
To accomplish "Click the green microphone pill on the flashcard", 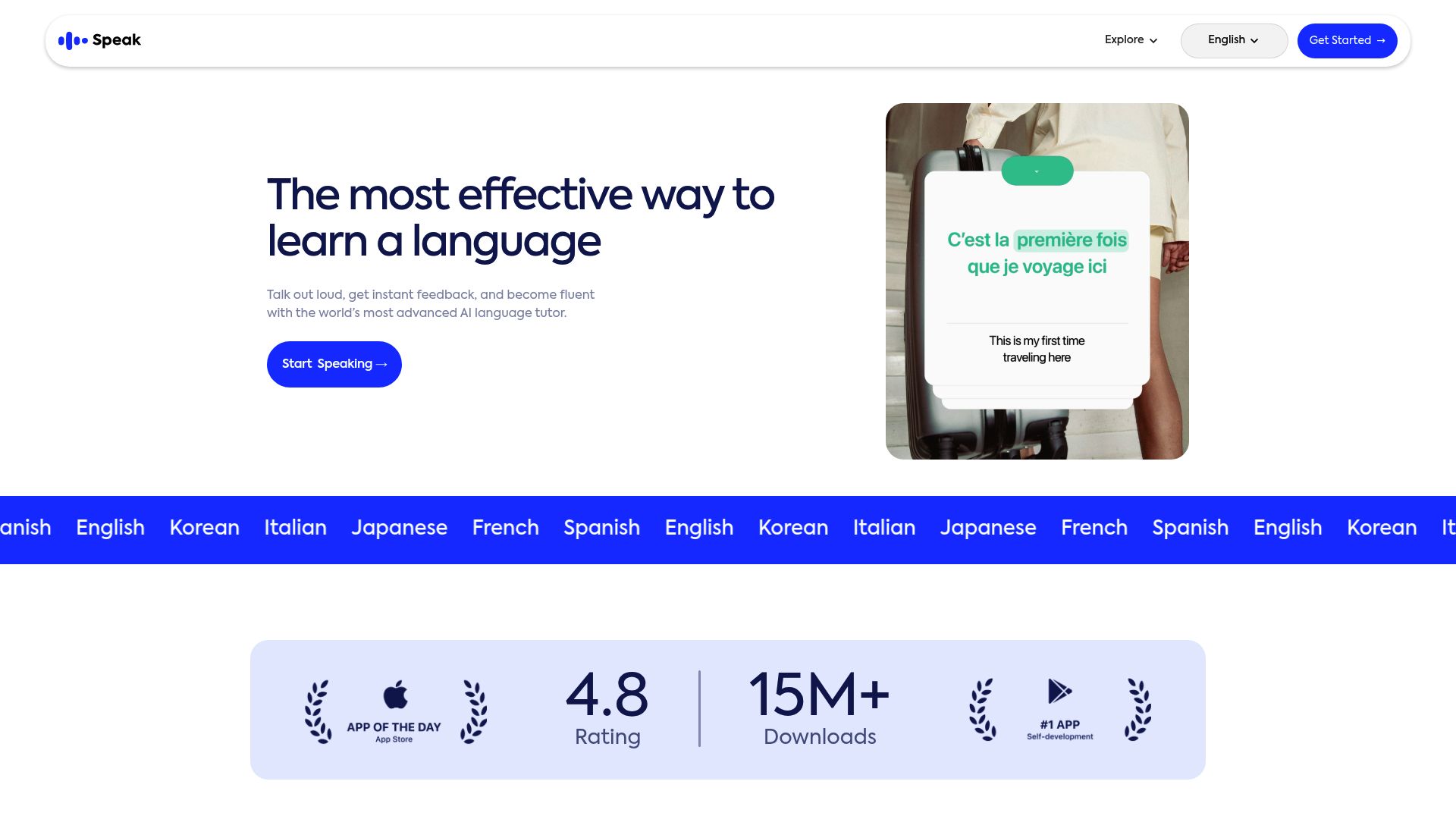I will click(x=1037, y=171).
